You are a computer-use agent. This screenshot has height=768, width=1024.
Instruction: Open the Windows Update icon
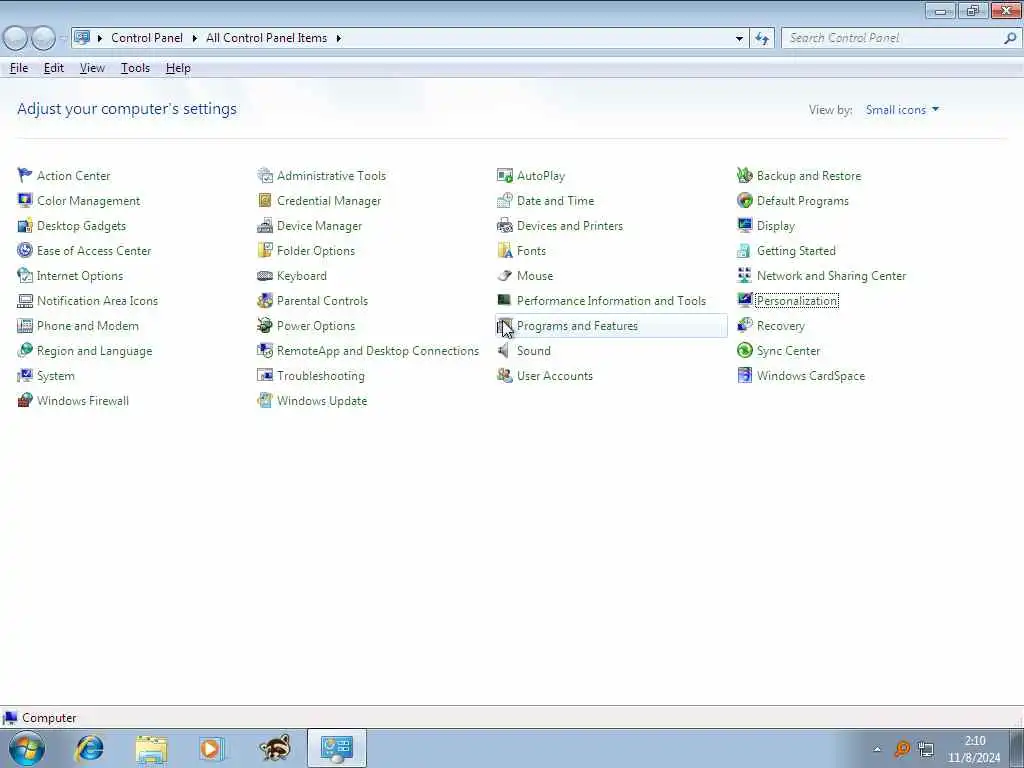click(264, 400)
